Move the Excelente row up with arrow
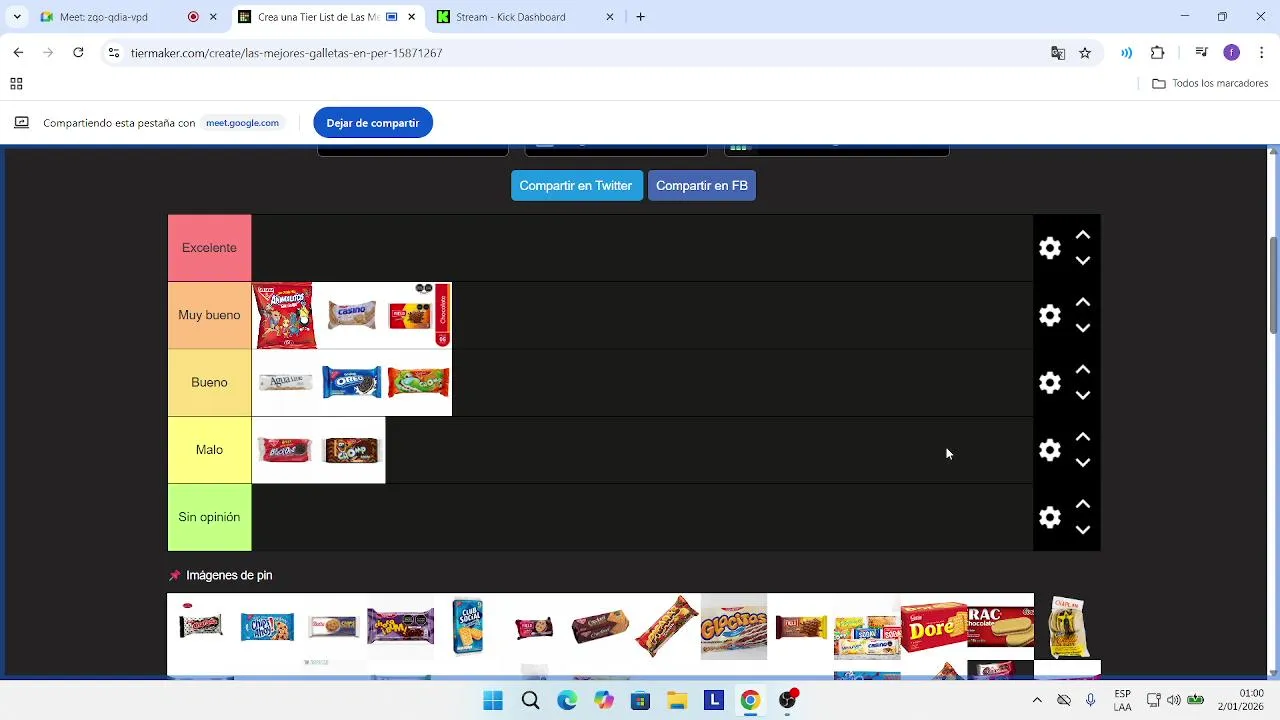The image size is (1280, 720). coord(1082,235)
